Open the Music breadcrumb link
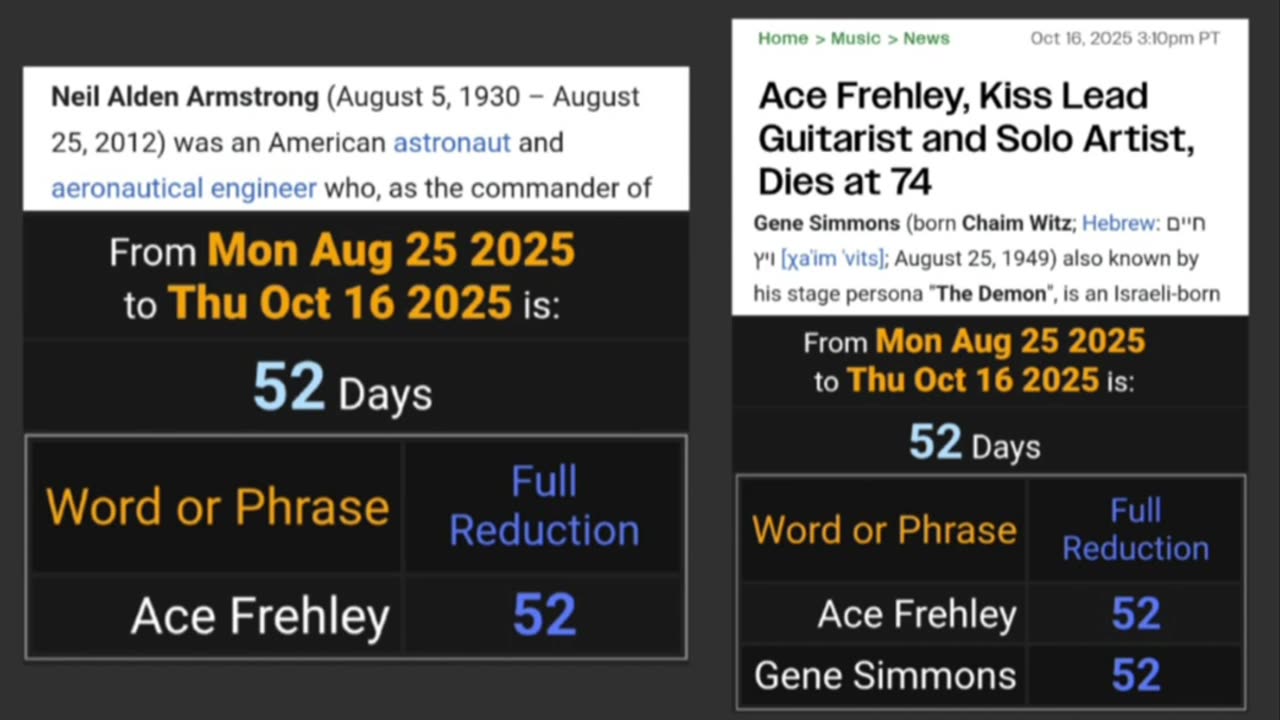The height and width of the screenshot is (720, 1280). tap(855, 39)
